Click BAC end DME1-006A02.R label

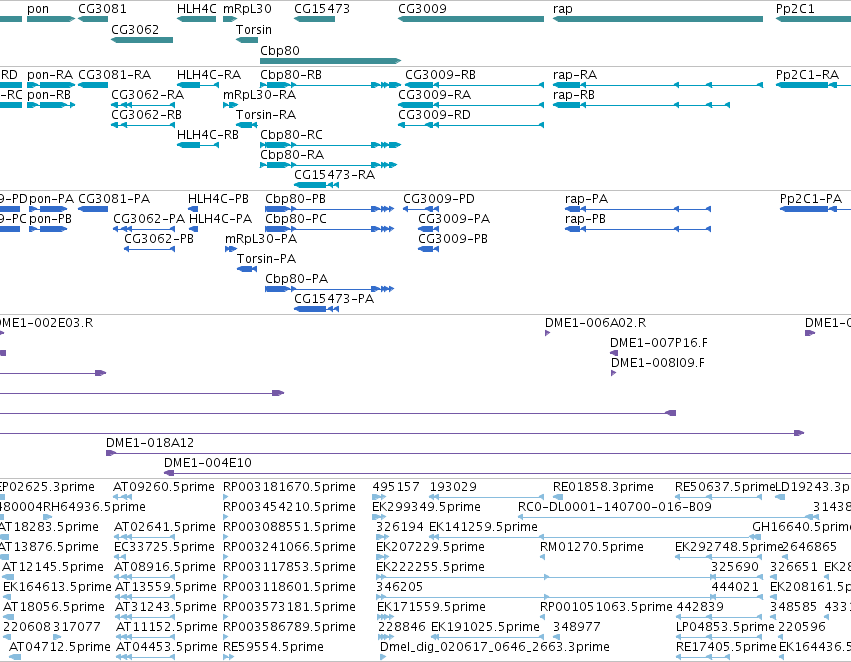(595, 322)
